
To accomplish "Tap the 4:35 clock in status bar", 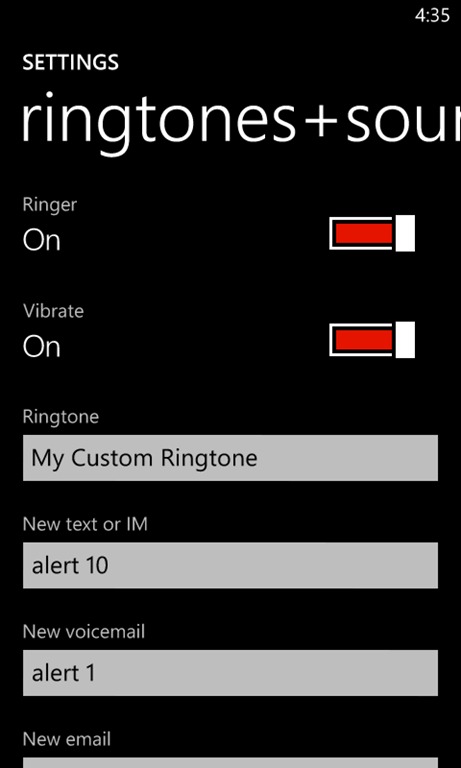I will coord(432,16).
